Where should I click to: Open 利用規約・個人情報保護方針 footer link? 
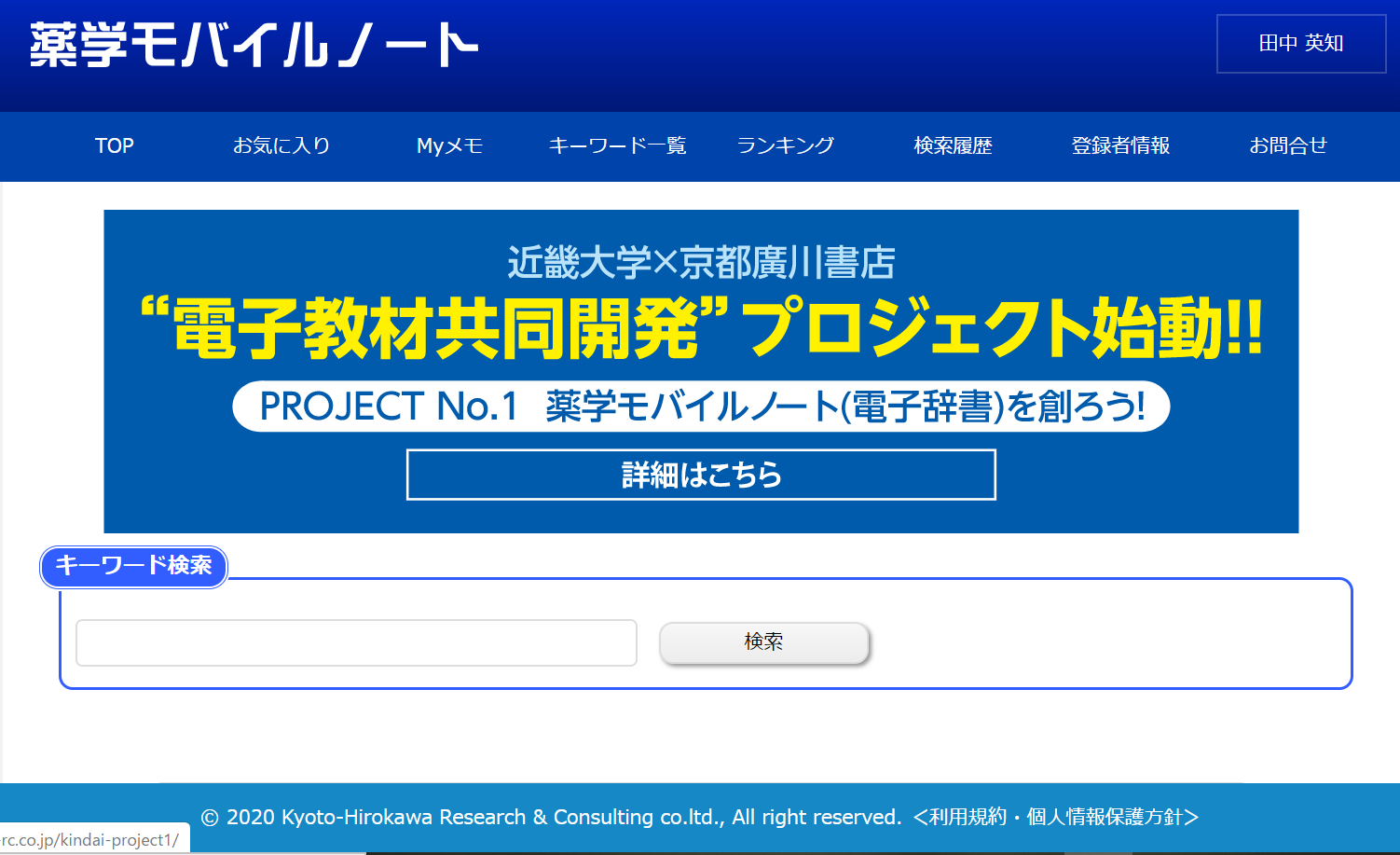[x=1055, y=818]
